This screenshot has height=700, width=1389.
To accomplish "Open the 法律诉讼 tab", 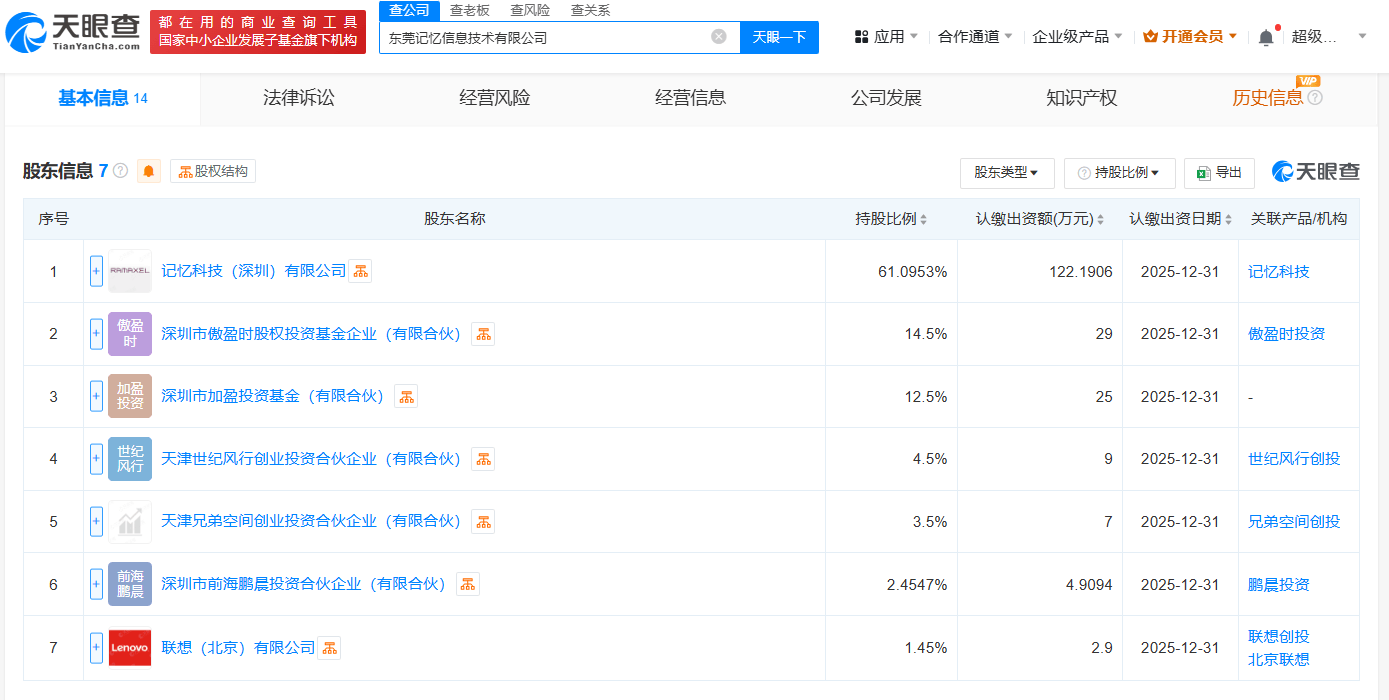I will [x=299, y=98].
